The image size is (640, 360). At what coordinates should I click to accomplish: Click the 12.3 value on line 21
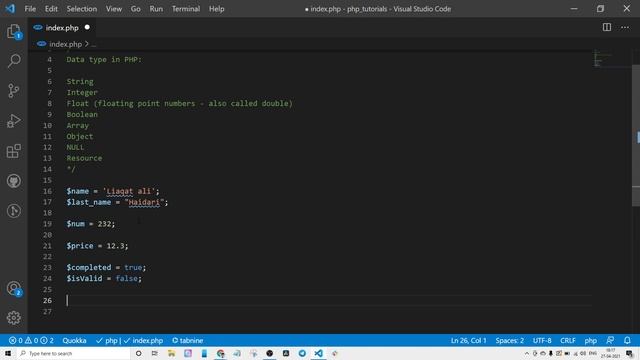[x=116, y=246]
